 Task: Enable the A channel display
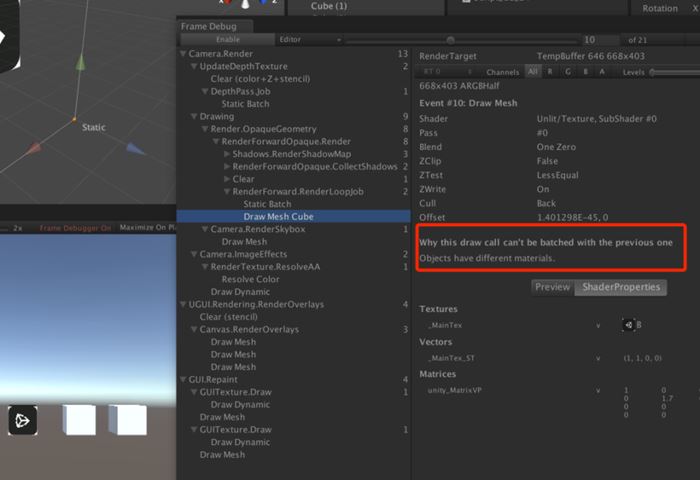coord(601,72)
